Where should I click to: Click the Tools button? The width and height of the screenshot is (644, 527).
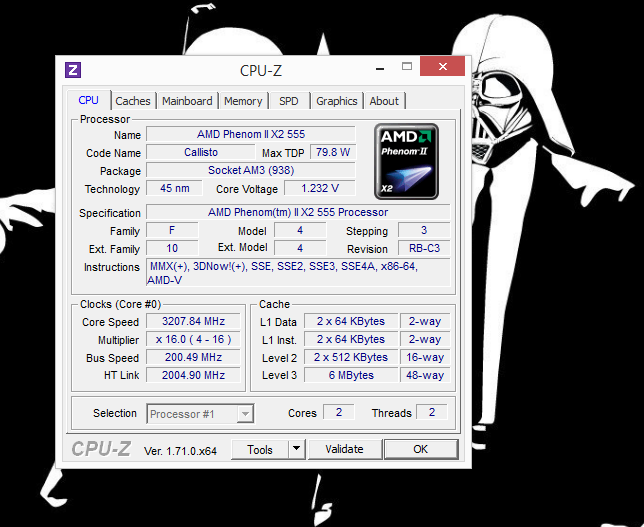pos(260,449)
